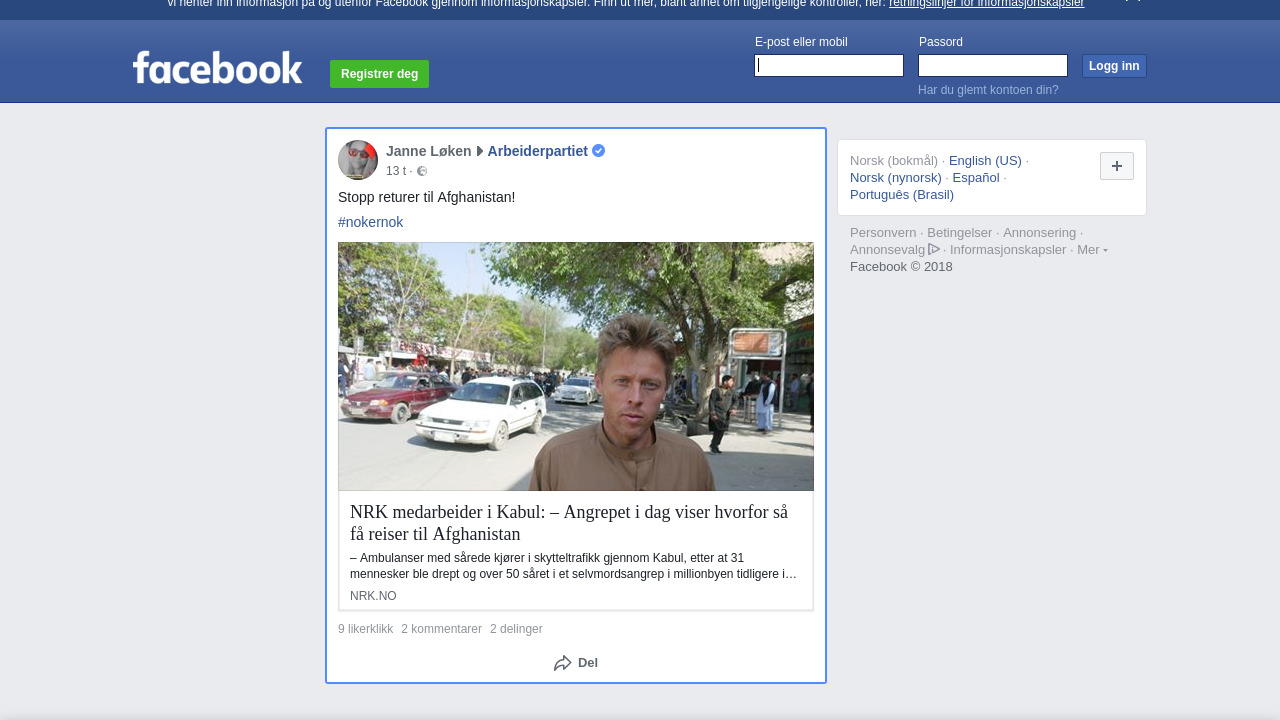The width and height of the screenshot is (1280, 720).
Task: Click the Del share arrow icon
Action: click(x=563, y=663)
